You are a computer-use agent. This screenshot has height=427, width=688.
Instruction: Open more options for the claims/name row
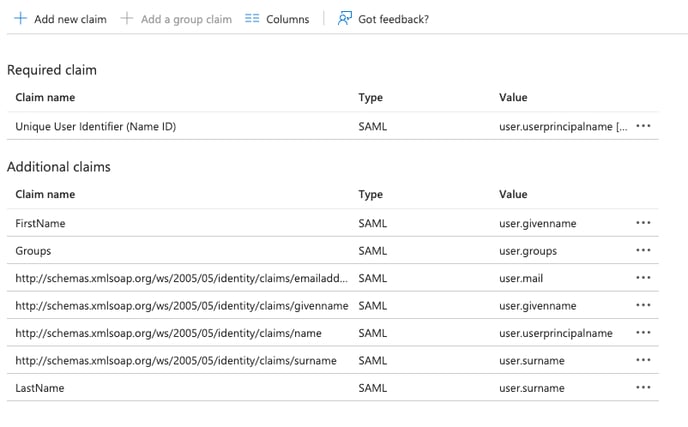tap(643, 333)
